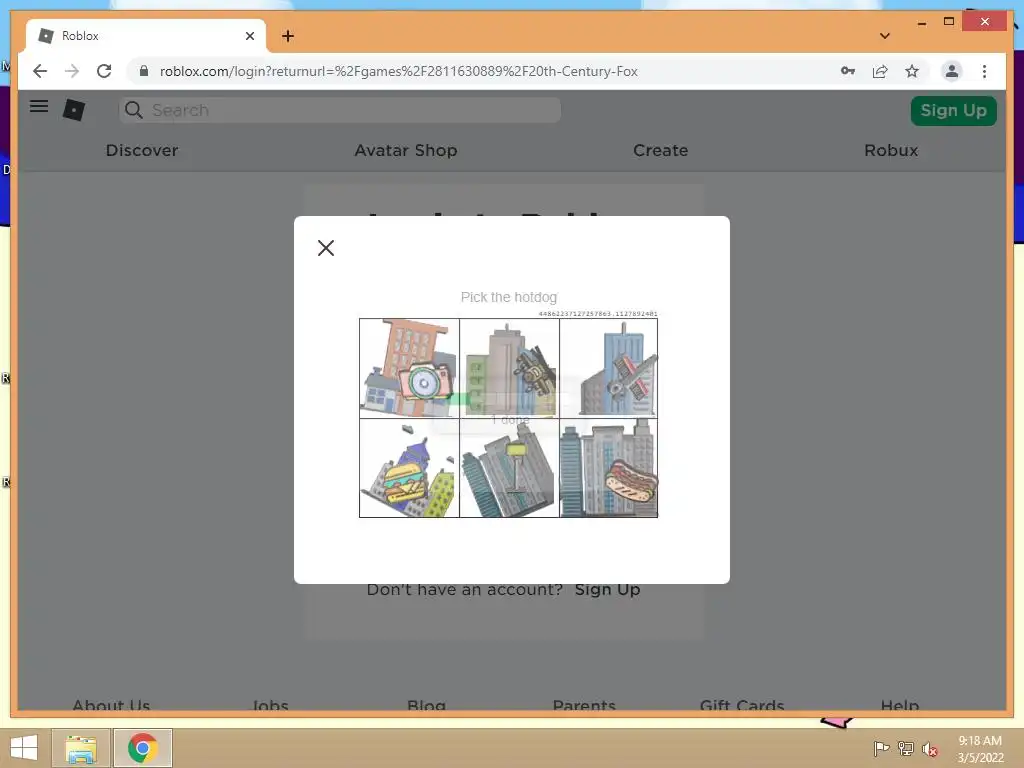Open the taskbar clock showing 9:18 AM
The height and width of the screenshot is (768, 1024).
click(x=980, y=749)
